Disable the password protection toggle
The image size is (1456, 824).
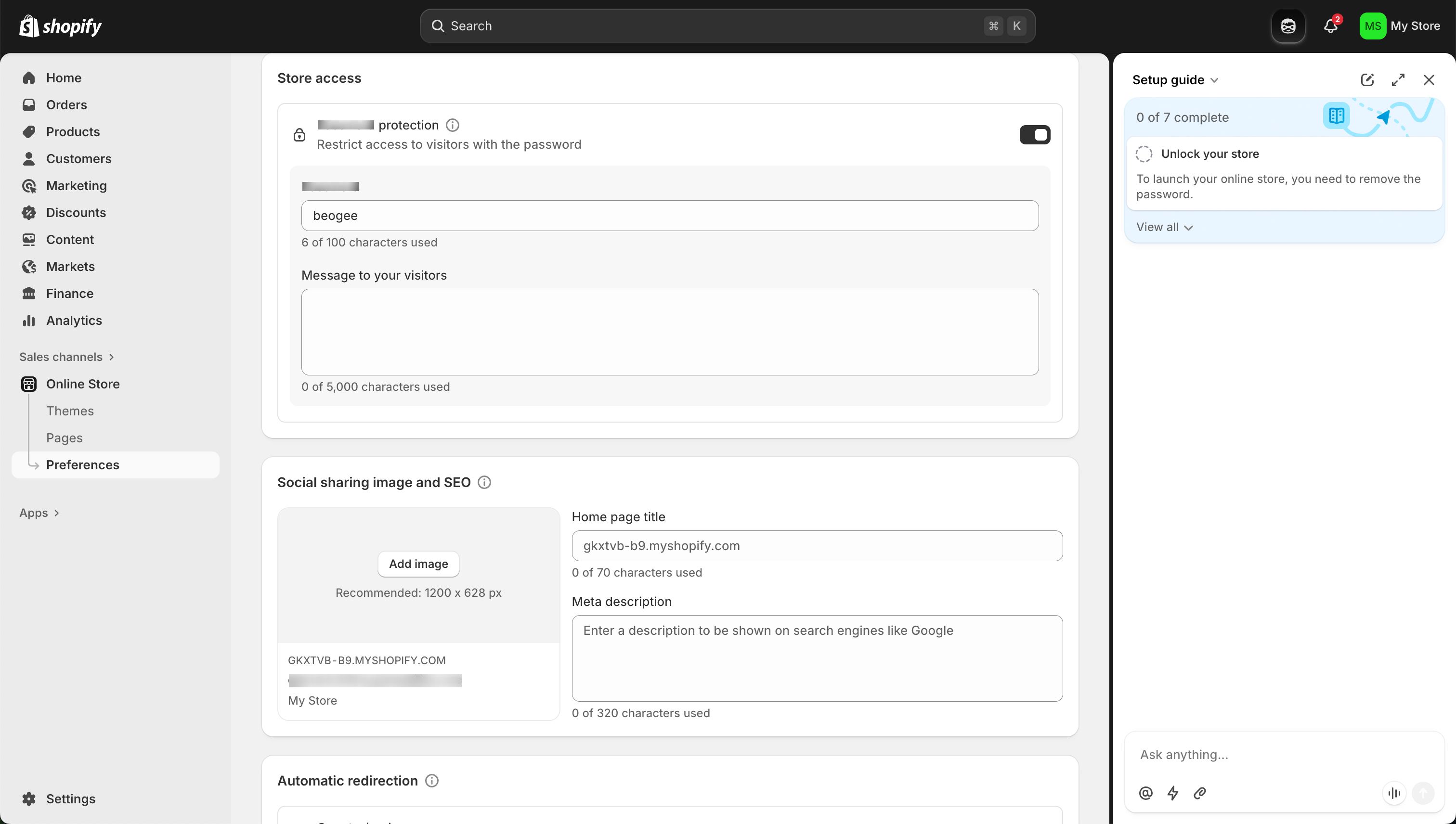tap(1035, 135)
